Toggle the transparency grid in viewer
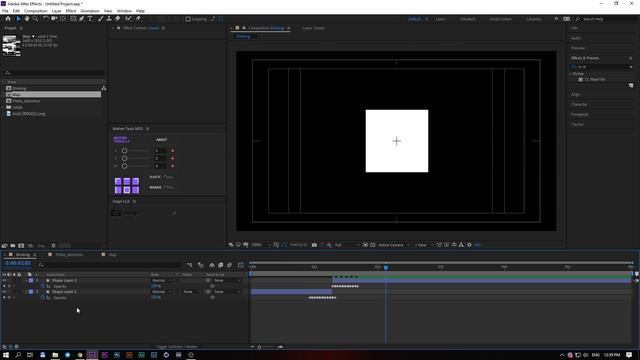This screenshot has width=640, height=360. 373,245
